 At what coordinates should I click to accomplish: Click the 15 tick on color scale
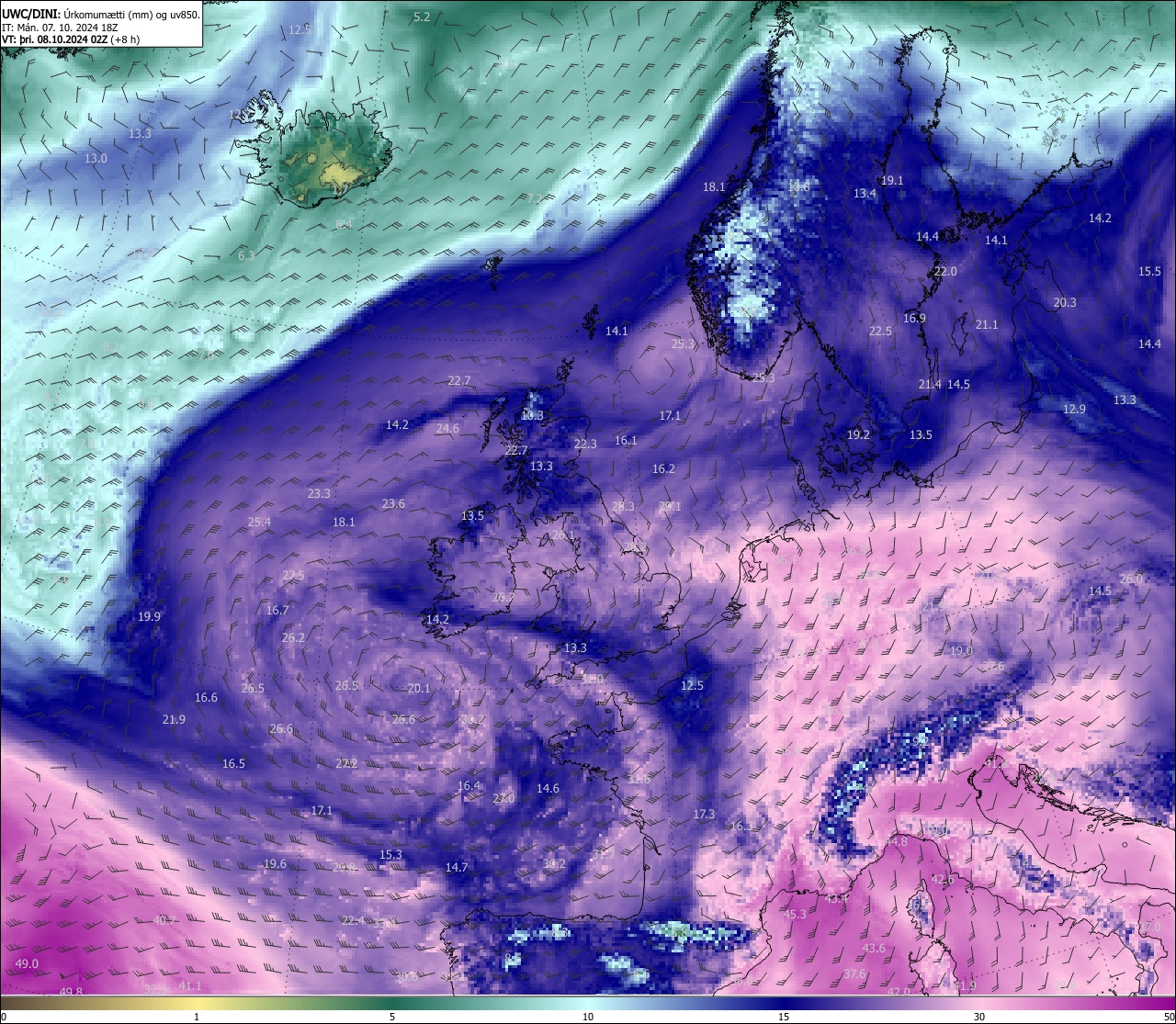point(784,1017)
